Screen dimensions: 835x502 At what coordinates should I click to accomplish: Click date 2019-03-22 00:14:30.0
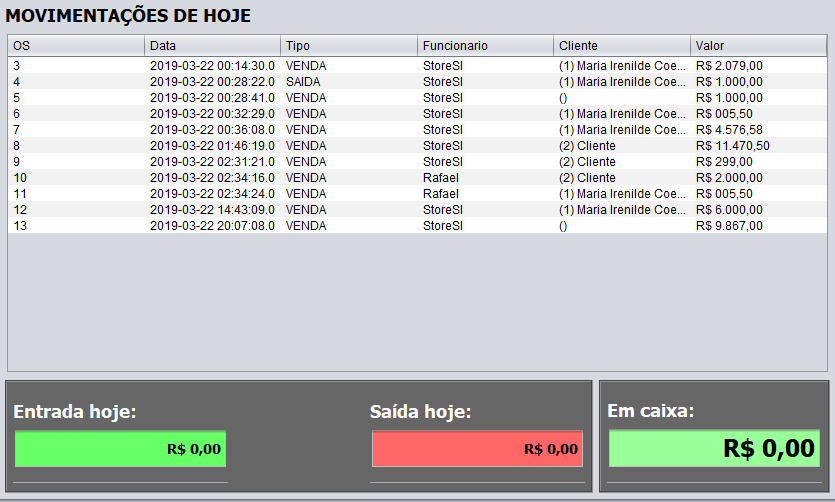[212, 65]
